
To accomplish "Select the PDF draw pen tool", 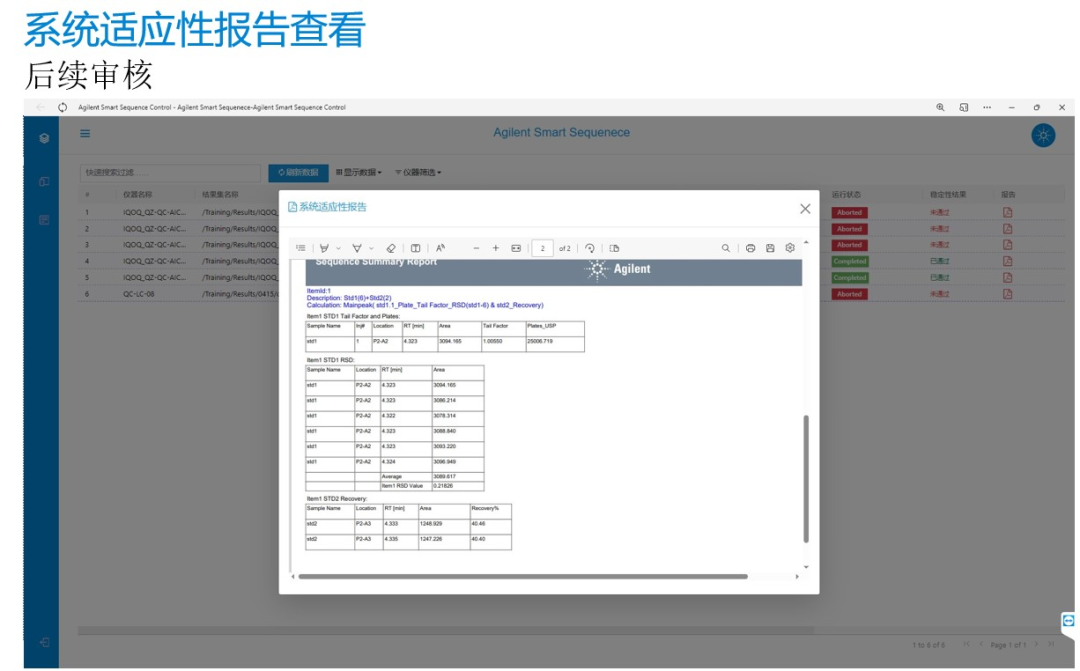I will [x=324, y=248].
